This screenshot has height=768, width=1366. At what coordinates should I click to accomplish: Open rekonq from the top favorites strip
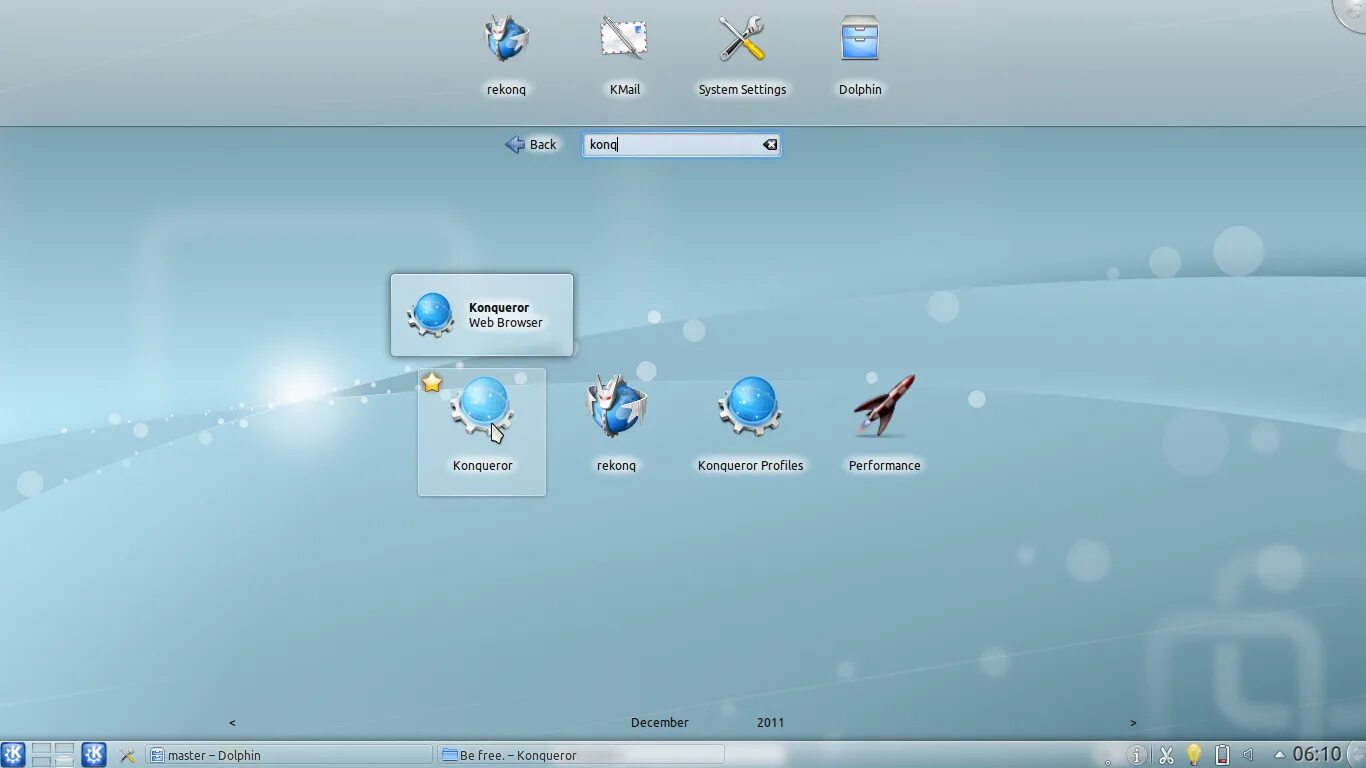506,55
